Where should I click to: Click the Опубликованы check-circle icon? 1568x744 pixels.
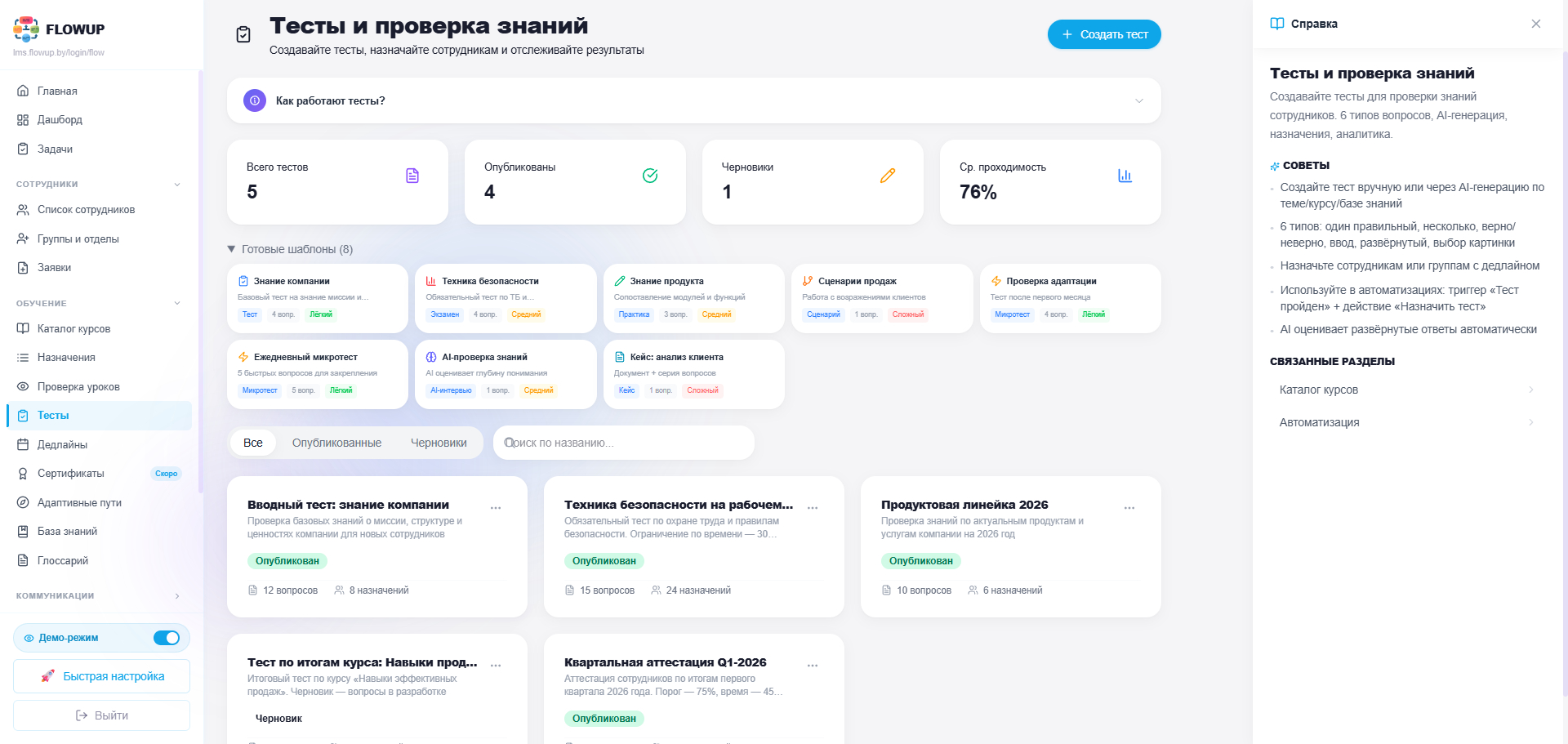pyautogui.click(x=650, y=176)
